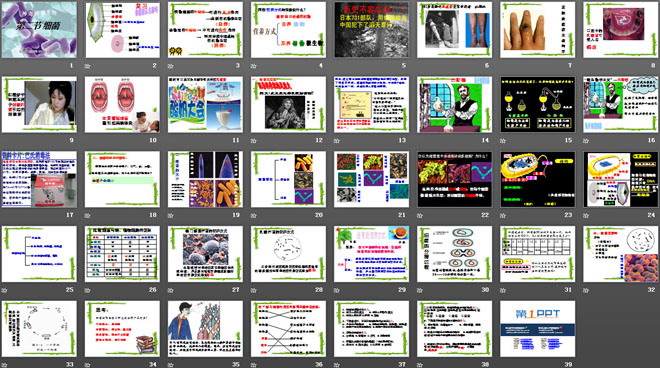Viewport: 660px width, 368px height.
Task: Click animation star icon under slide 37
Action: [337, 365]
